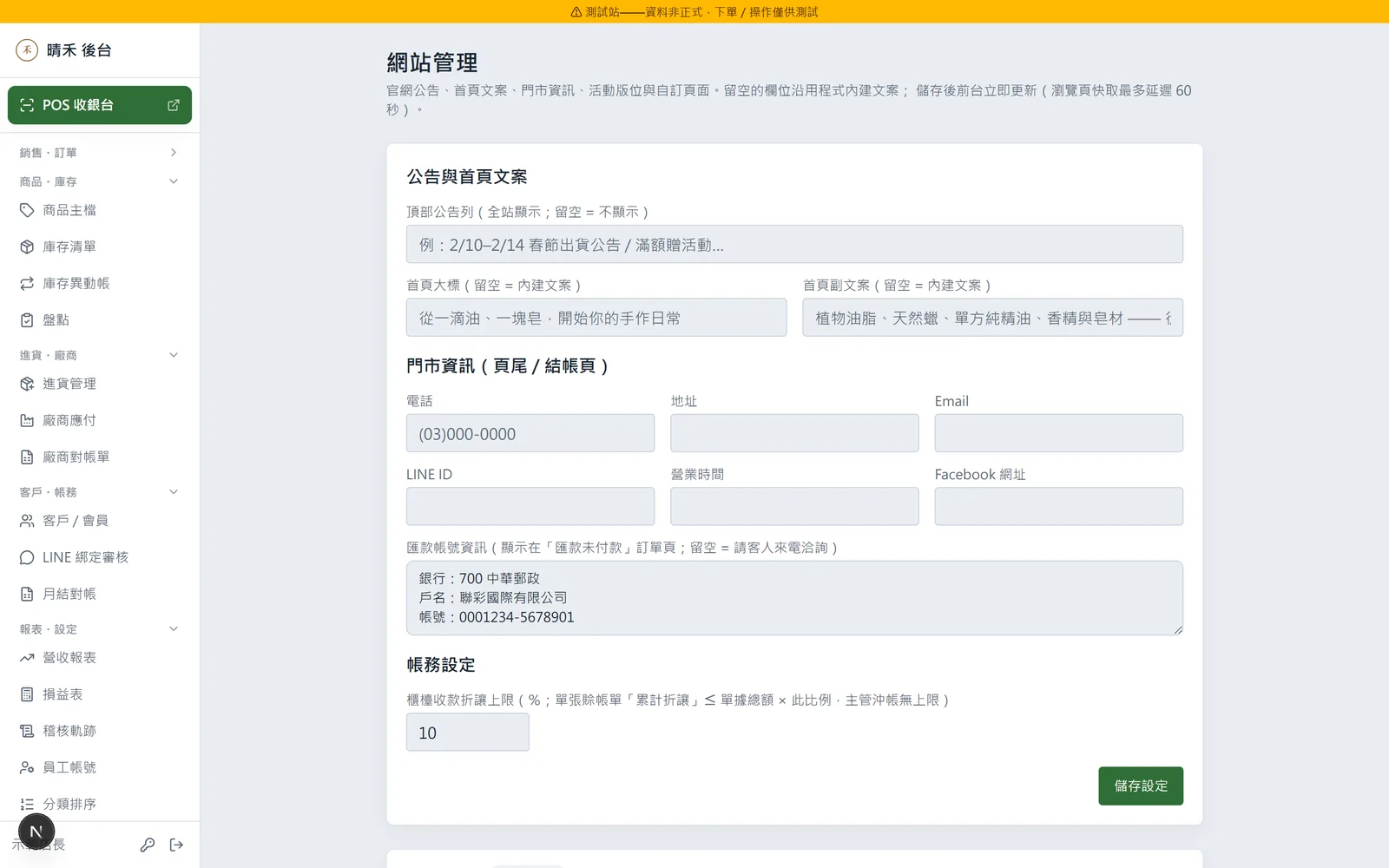
Task: Click the logout icon at sidebar bottom
Action: [176, 845]
